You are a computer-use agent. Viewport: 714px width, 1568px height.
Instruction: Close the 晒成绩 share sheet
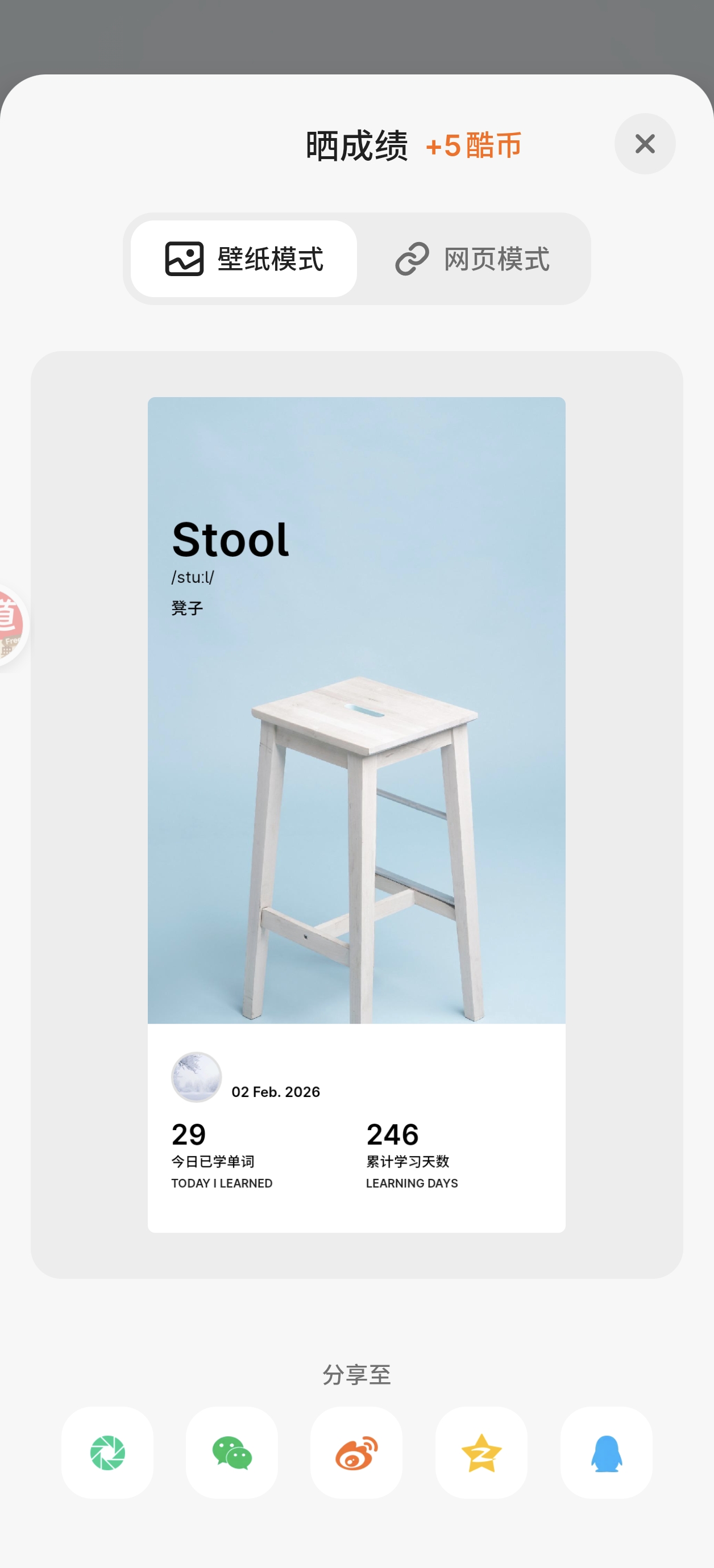(x=645, y=144)
